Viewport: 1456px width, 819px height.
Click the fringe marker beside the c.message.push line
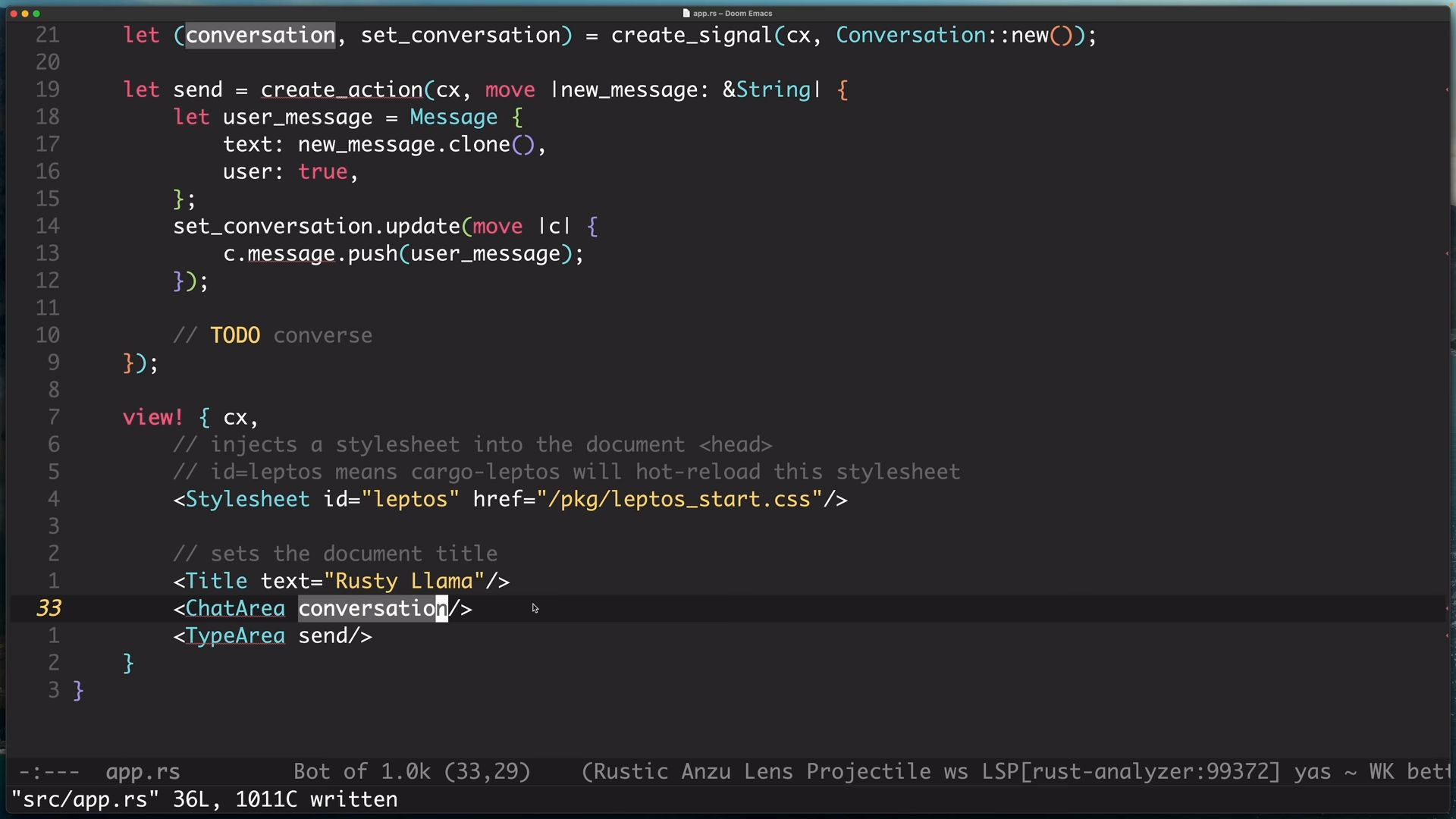pos(1447,254)
